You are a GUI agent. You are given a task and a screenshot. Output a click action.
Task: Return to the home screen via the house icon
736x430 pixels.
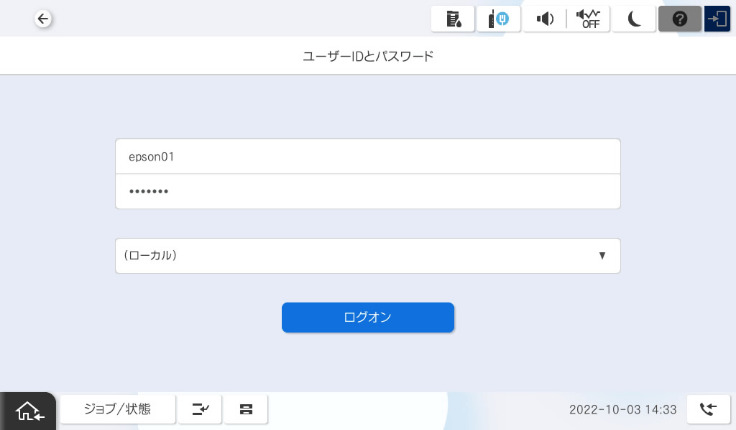pyautogui.click(x=29, y=409)
